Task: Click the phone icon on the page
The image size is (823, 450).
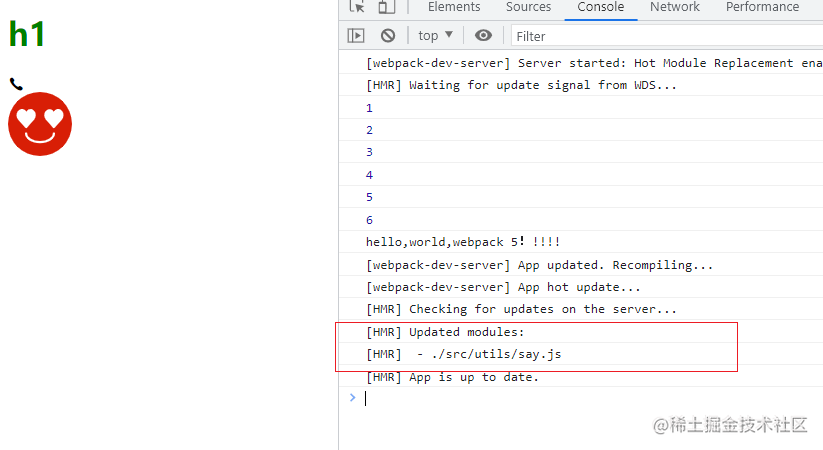Action: [x=16, y=84]
